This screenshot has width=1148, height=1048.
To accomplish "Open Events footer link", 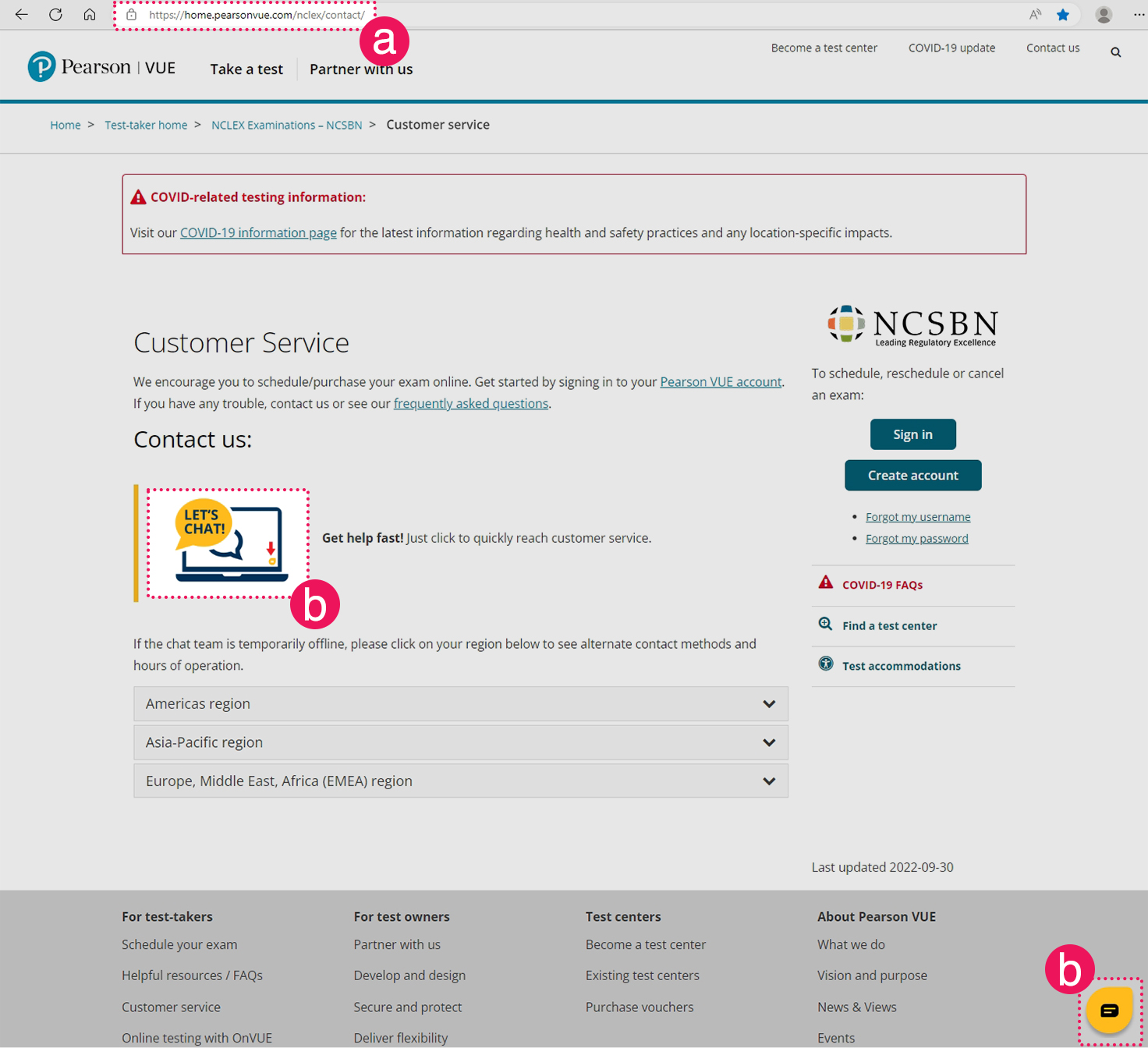I will point(836,1039).
